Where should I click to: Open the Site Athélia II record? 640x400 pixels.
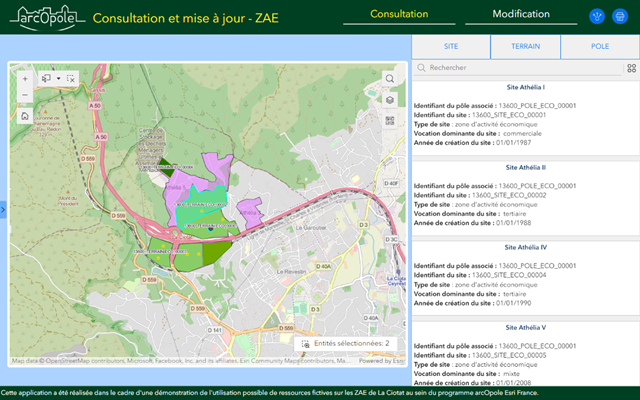tap(525, 167)
